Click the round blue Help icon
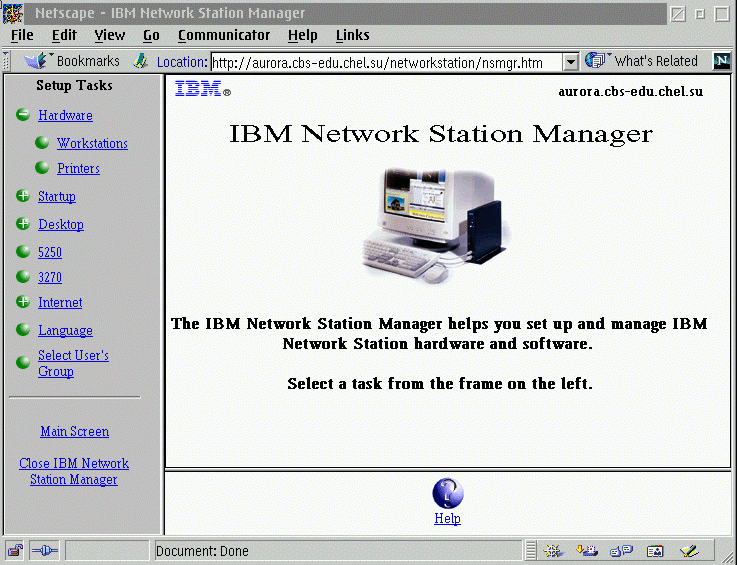 click(x=448, y=494)
